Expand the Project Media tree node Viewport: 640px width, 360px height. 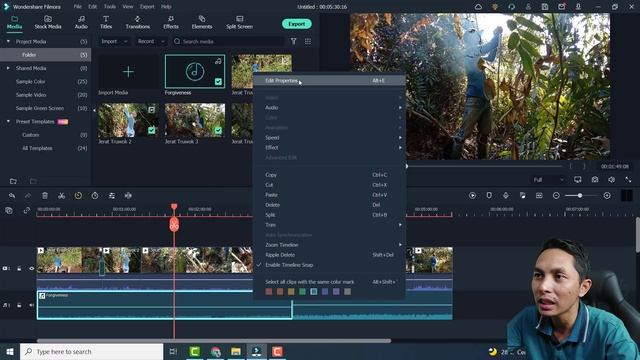(8, 42)
